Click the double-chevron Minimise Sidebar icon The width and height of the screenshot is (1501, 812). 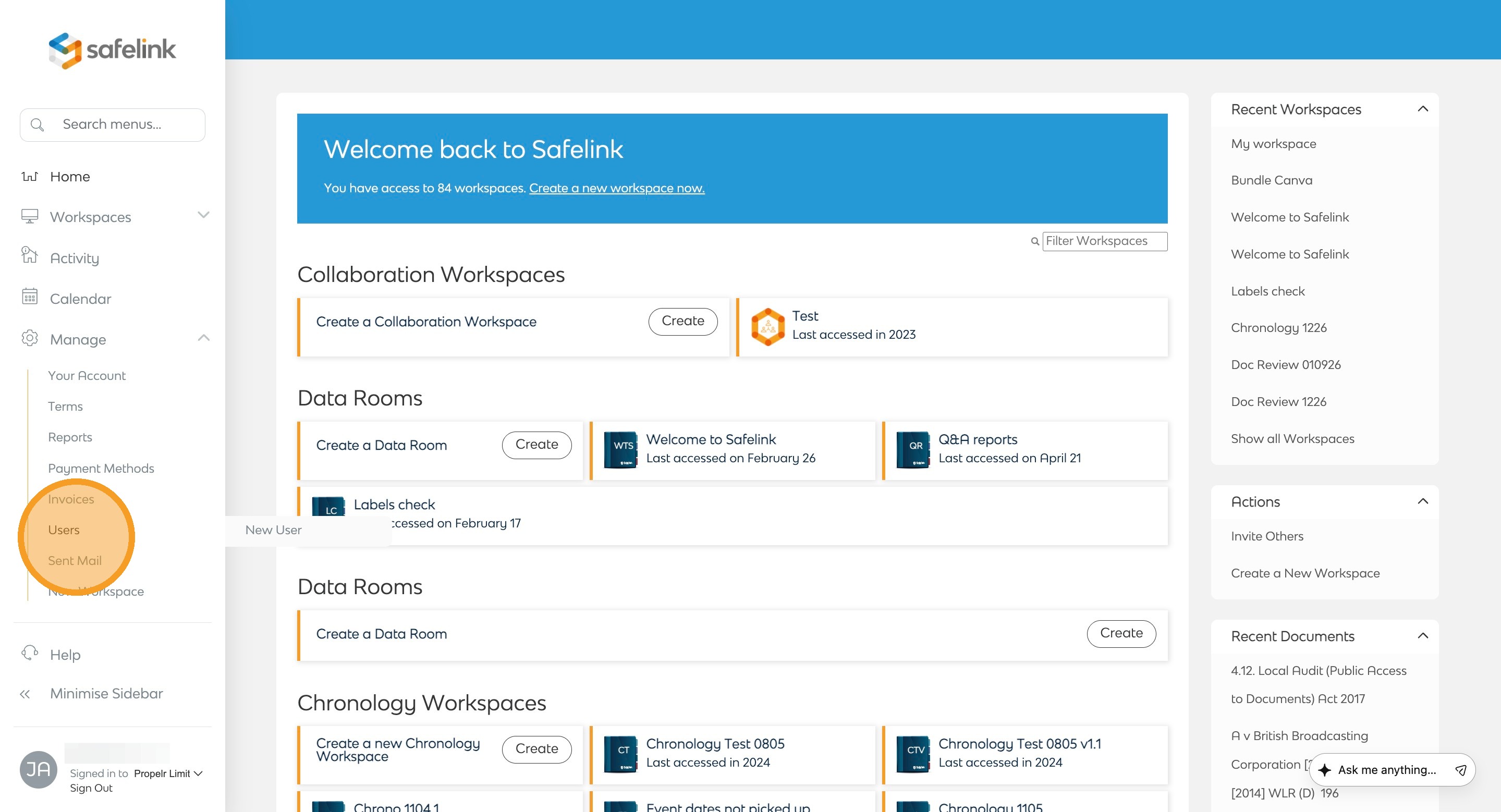coord(25,694)
